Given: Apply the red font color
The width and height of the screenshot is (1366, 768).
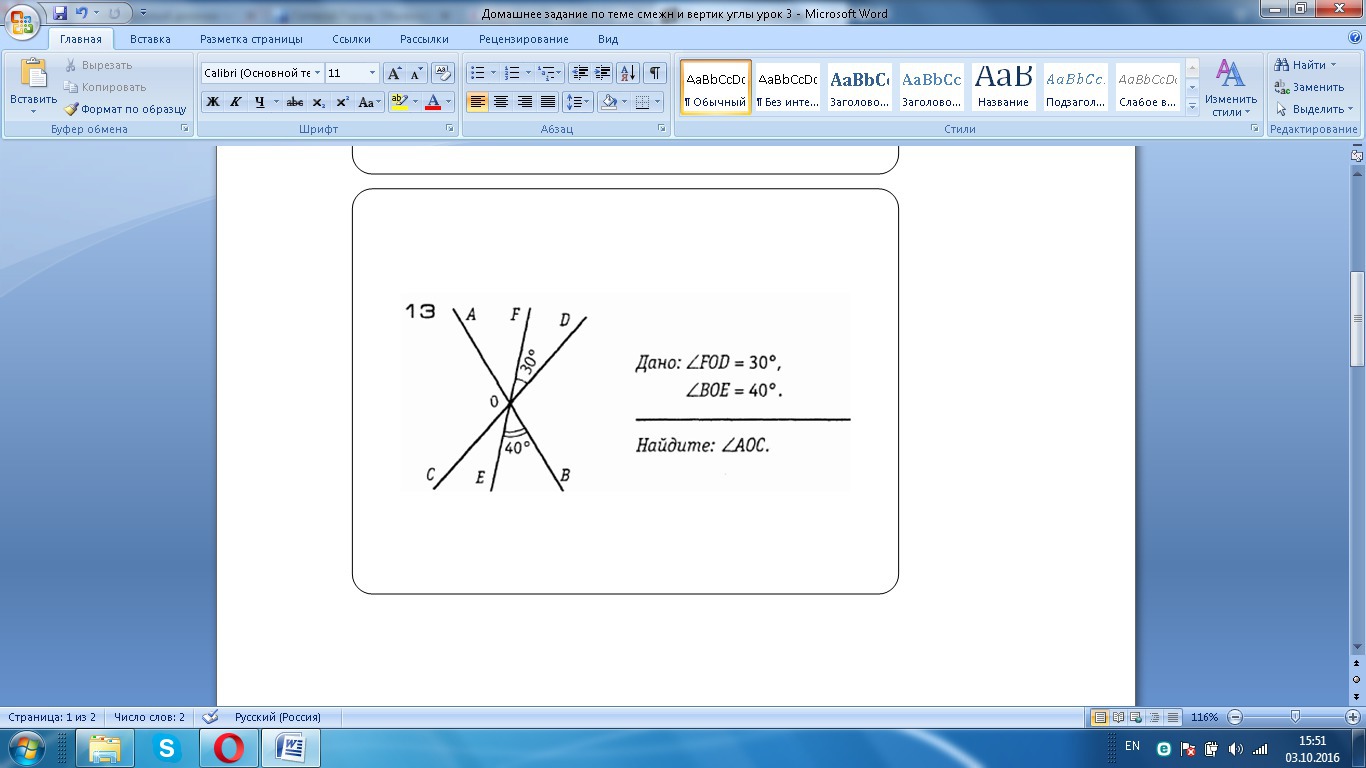Looking at the screenshot, I should pos(433,102).
